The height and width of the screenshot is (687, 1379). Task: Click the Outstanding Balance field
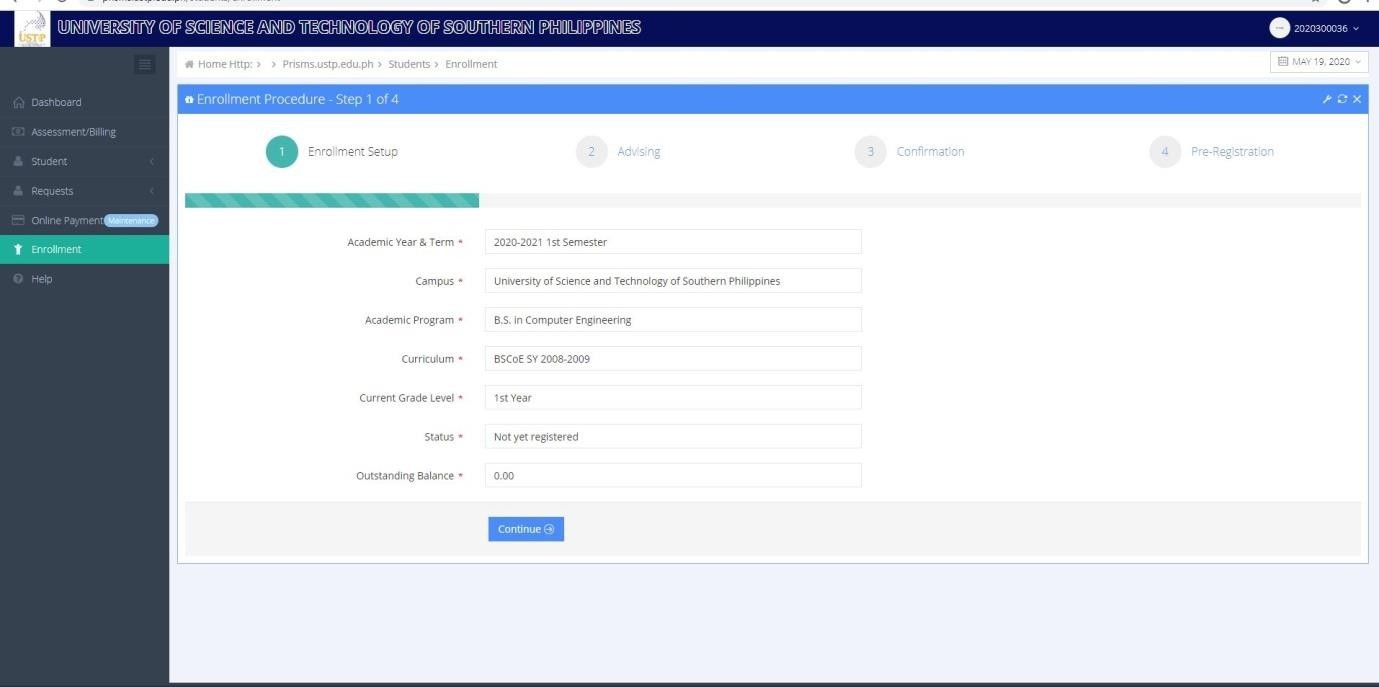673,476
